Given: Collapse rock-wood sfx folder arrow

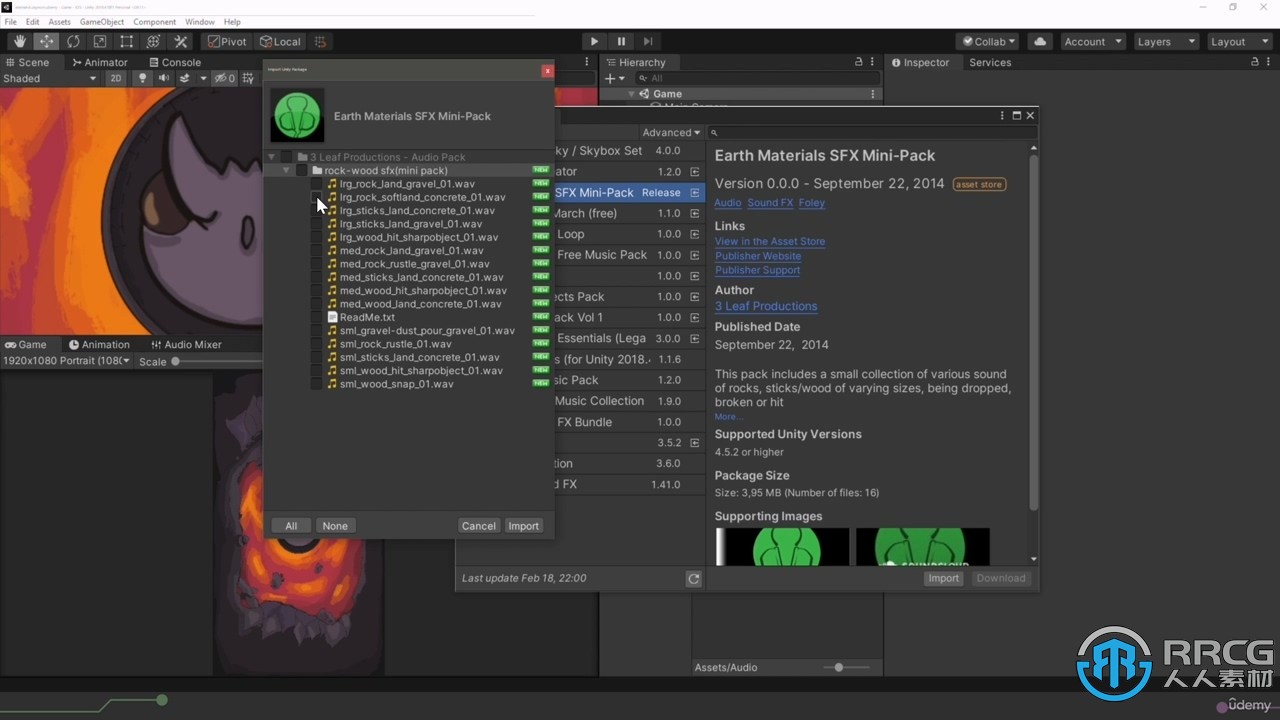Looking at the screenshot, I should coord(286,171).
